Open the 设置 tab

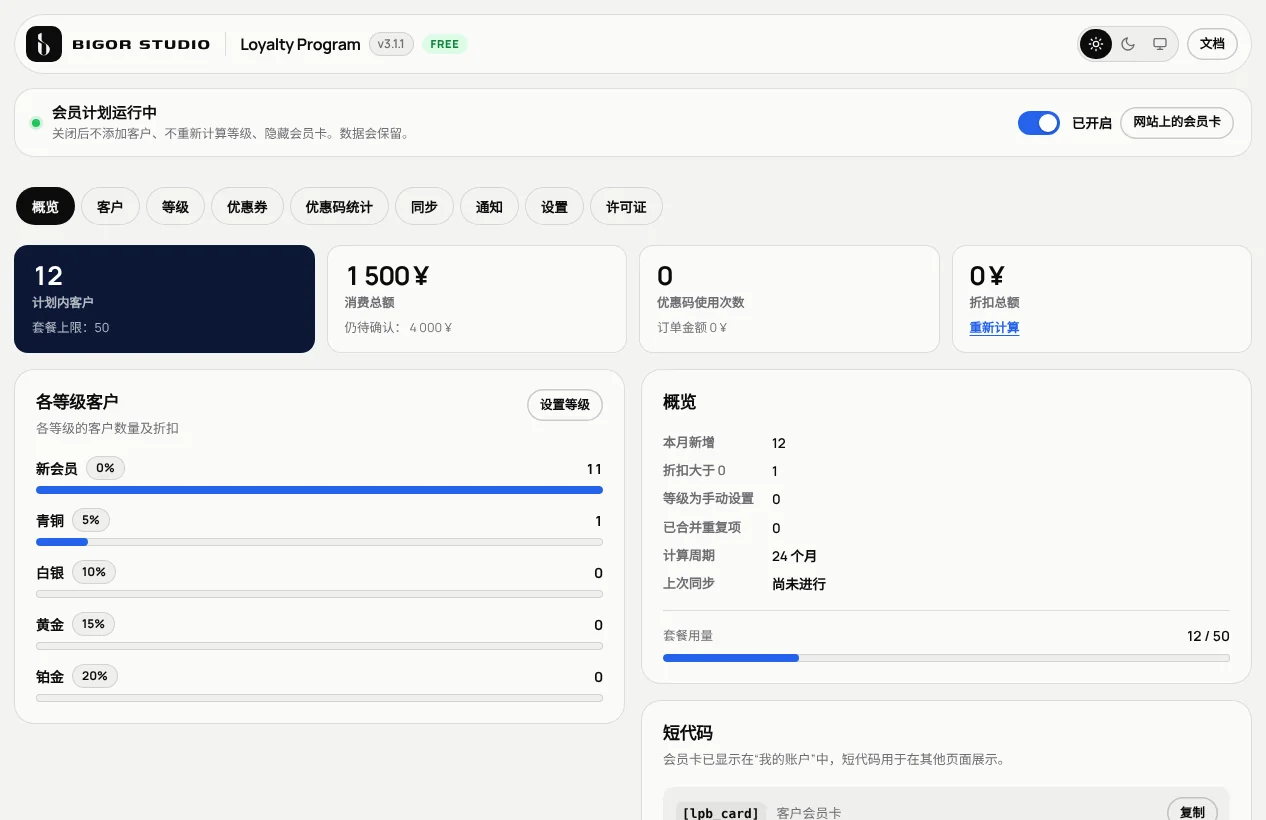[x=554, y=207]
